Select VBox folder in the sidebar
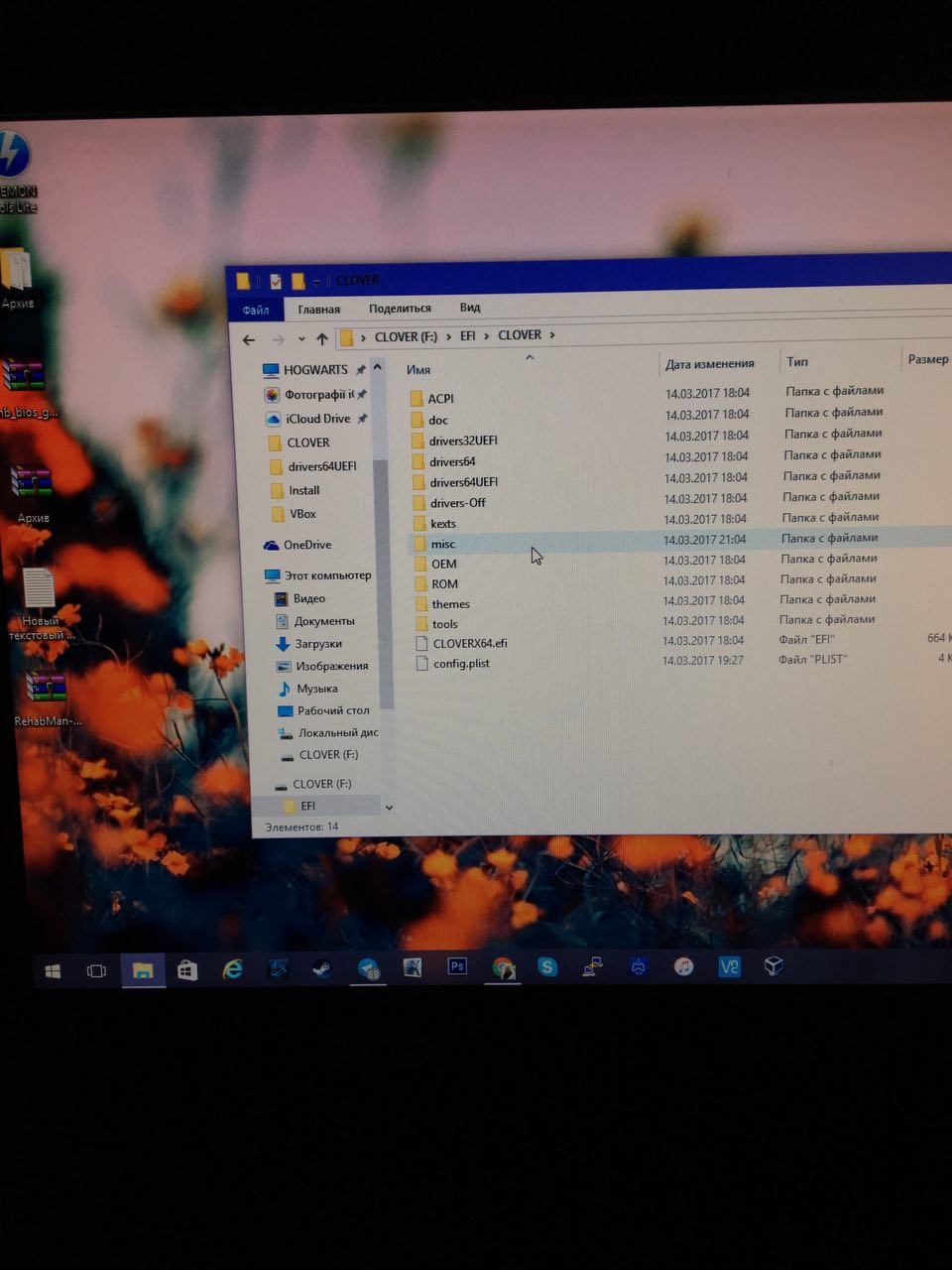The height and width of the screenshot is (1270, 952). (x=302, y=514)
